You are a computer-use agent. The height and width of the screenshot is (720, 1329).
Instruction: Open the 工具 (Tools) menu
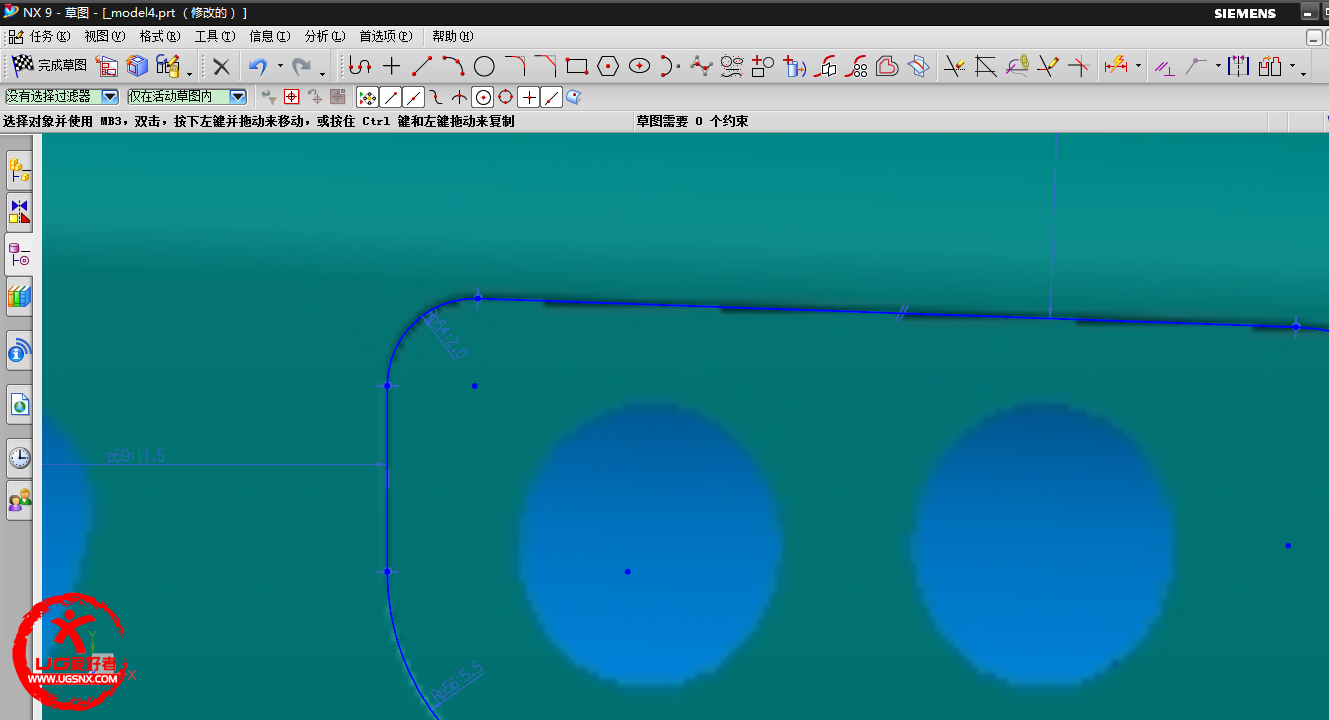pos(215,36)
